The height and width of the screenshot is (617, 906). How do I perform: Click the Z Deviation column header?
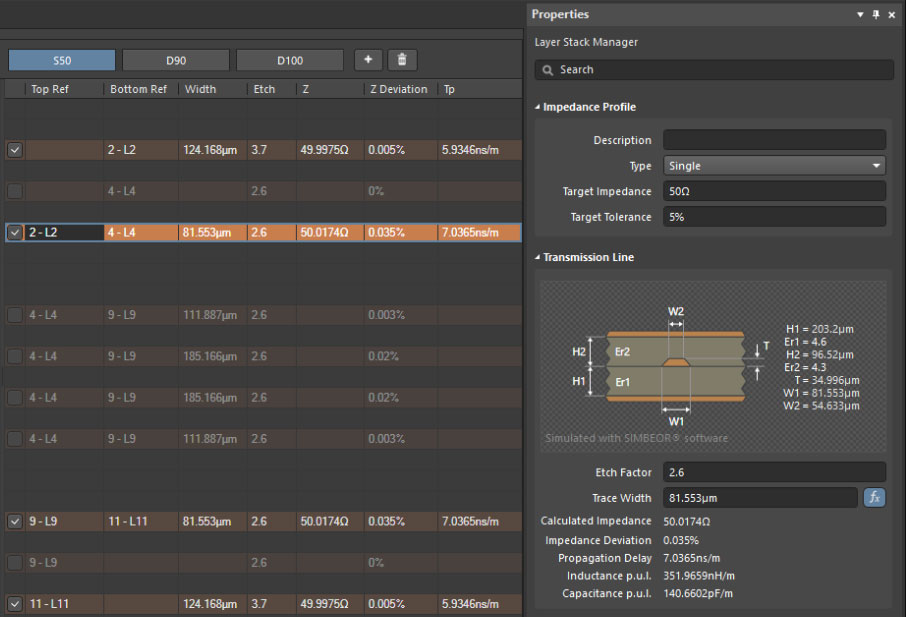click(399, 89)
